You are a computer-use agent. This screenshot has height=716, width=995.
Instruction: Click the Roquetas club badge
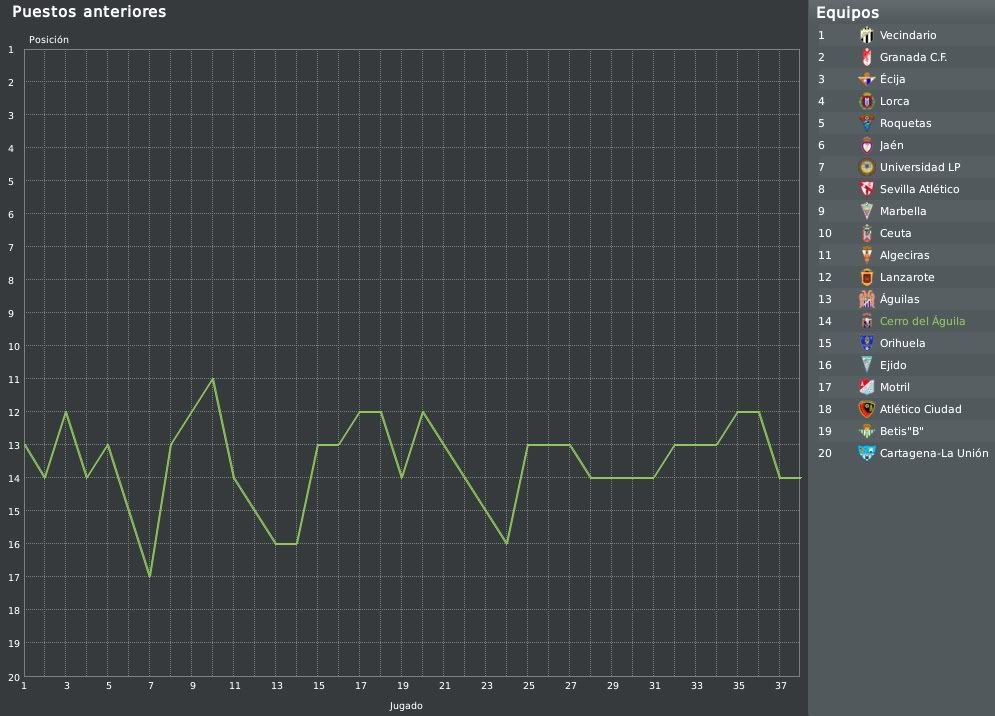866,123
